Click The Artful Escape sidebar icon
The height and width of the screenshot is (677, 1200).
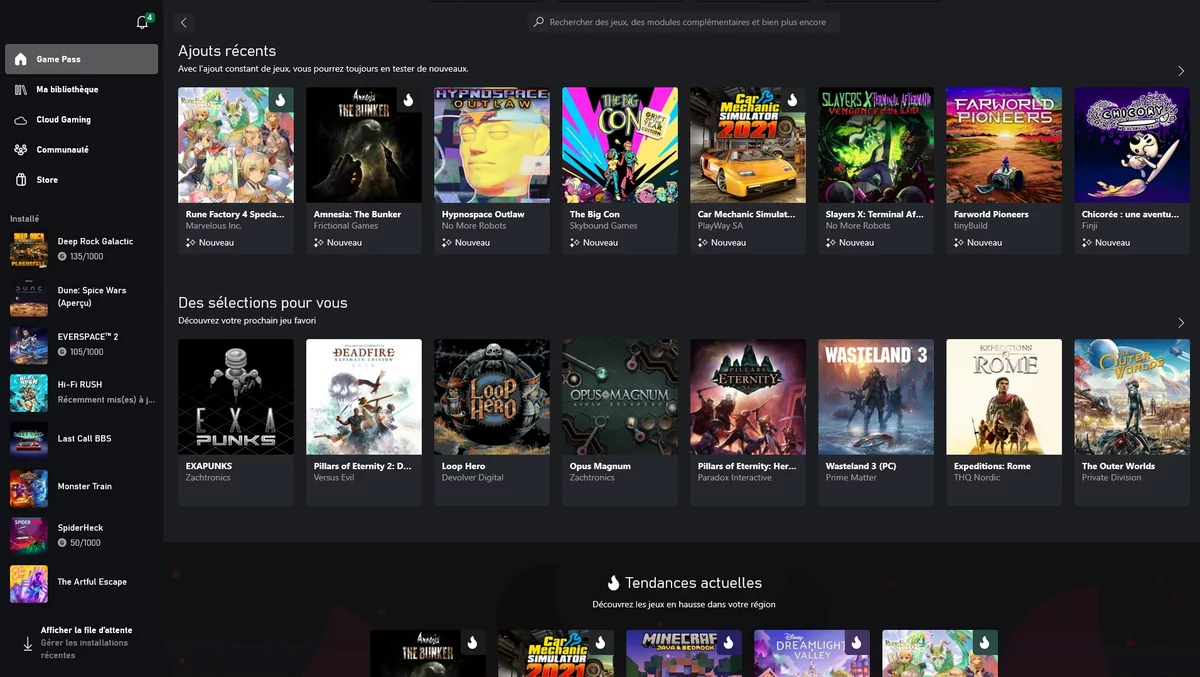(29, 583)
